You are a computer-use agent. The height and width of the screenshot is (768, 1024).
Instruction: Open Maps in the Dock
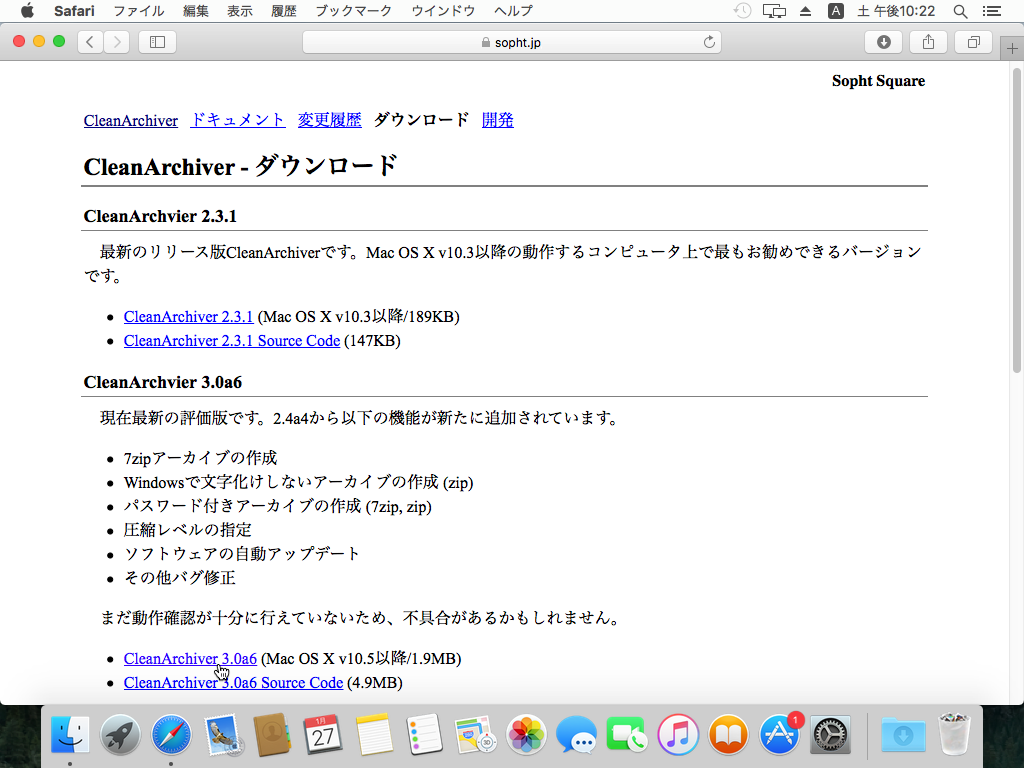pos(475,735)
